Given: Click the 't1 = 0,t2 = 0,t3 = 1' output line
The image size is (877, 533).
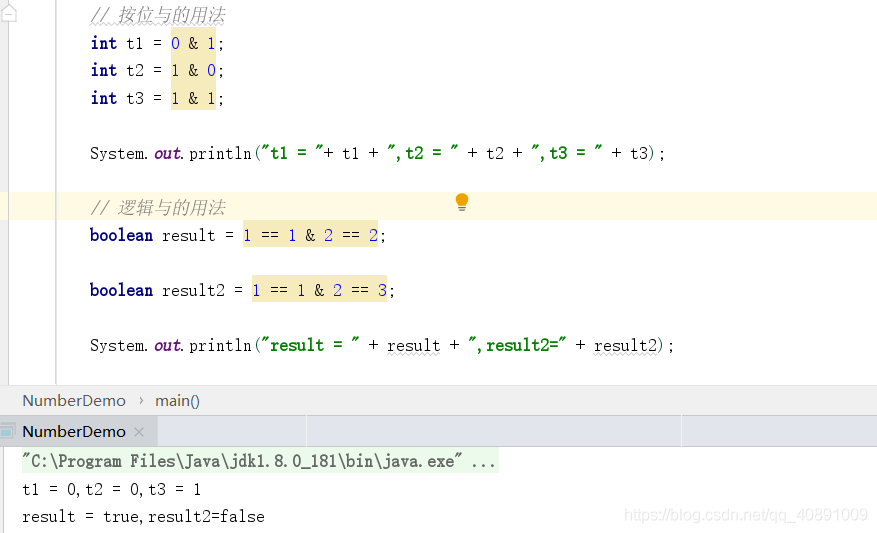Looking at the screenshot, I should click(111, 490).
